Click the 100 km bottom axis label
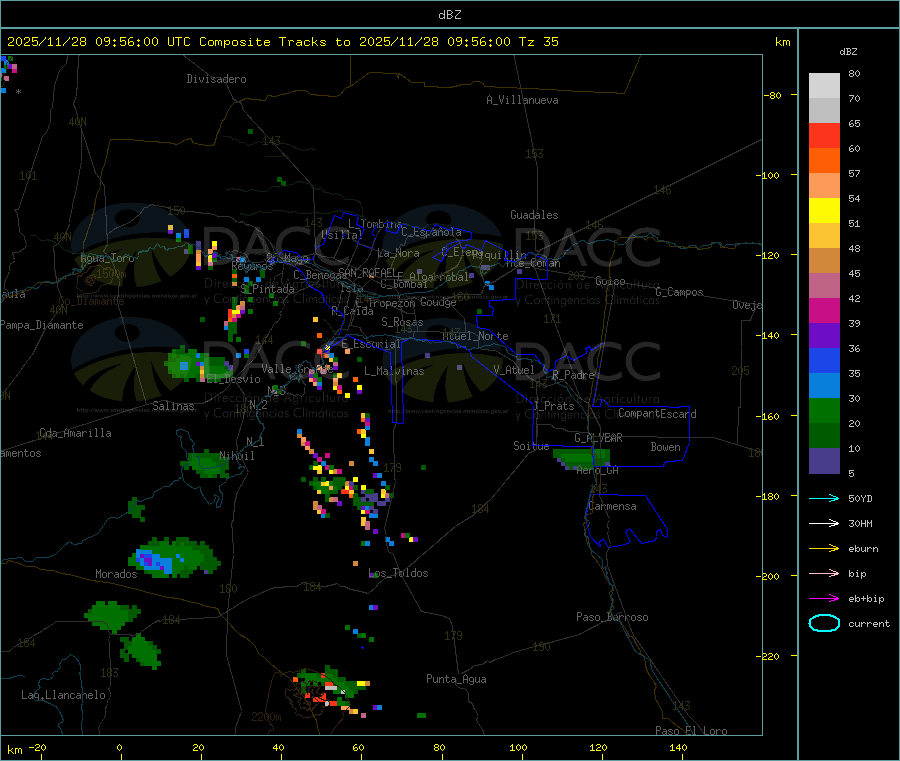Viewport: 900px width, 761px height. (518, 747)
